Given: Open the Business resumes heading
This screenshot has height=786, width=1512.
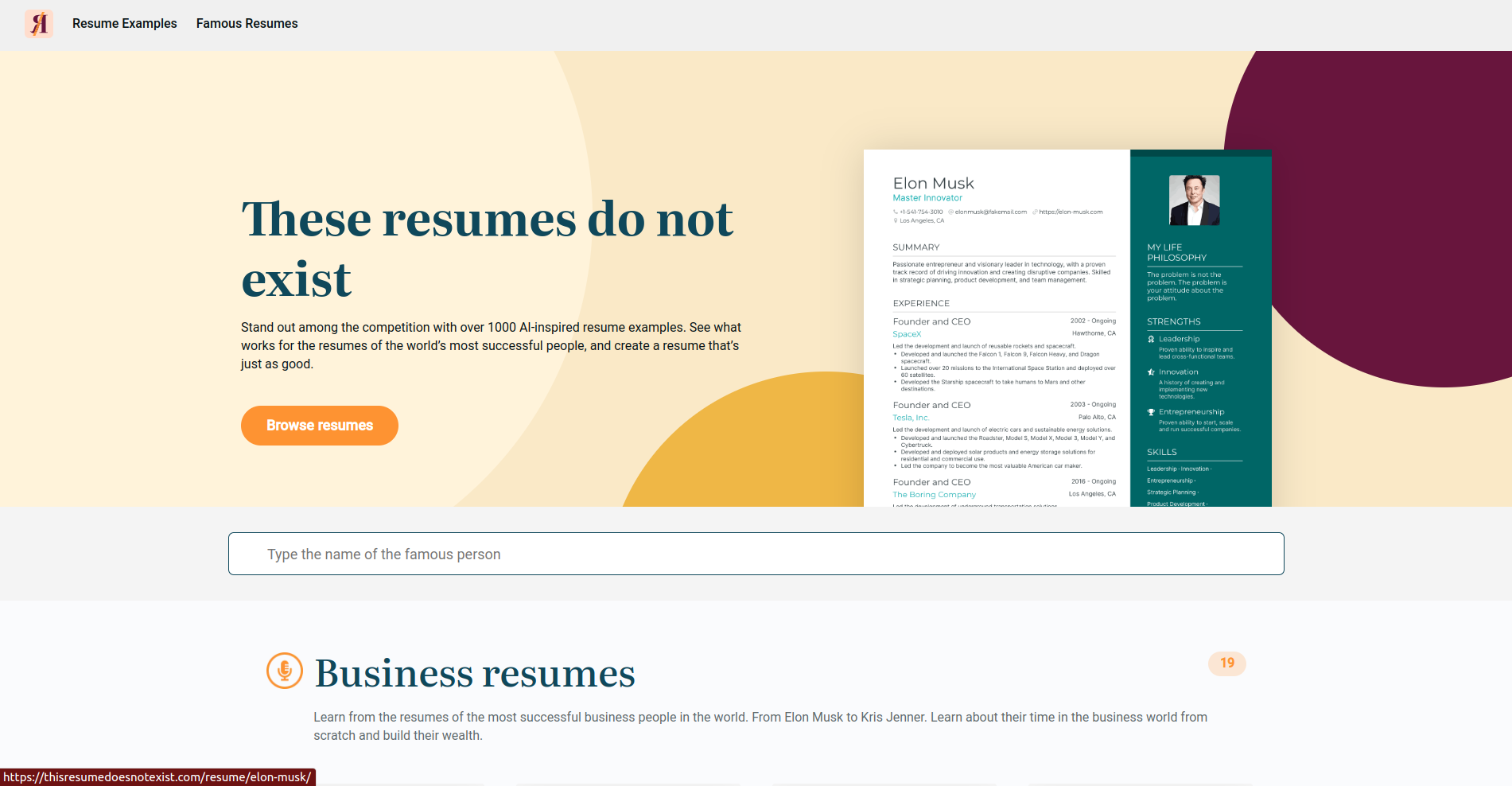Looking at the screenshot, I should 475,673.
